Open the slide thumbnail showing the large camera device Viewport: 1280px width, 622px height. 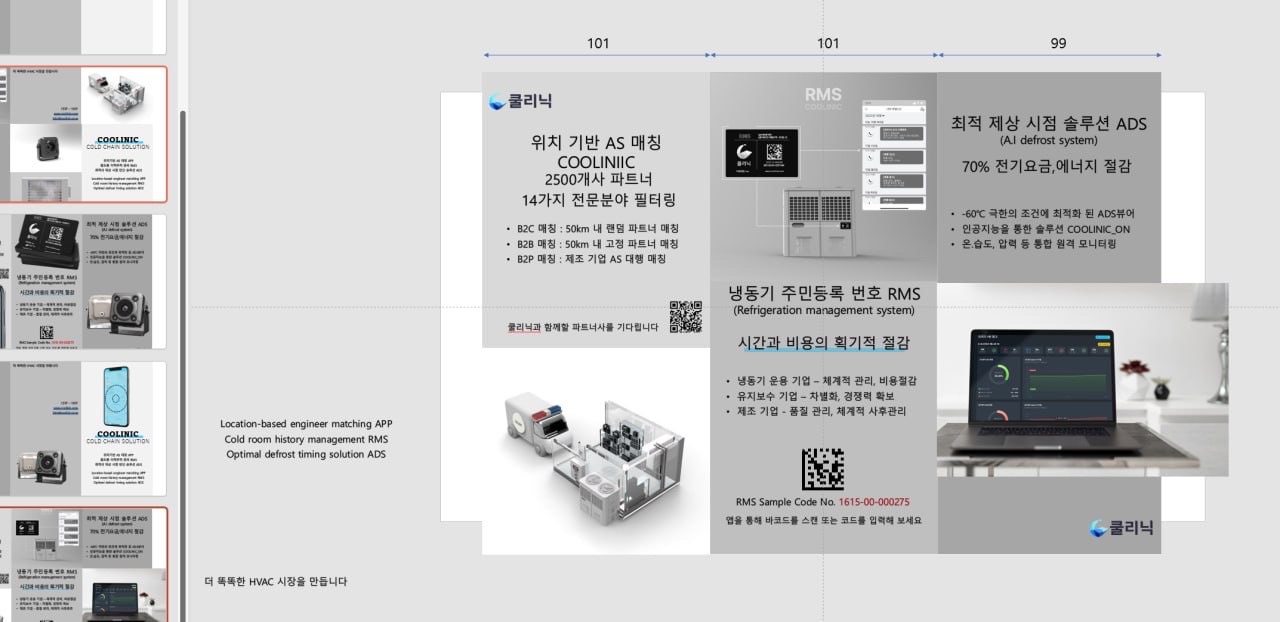84,282
